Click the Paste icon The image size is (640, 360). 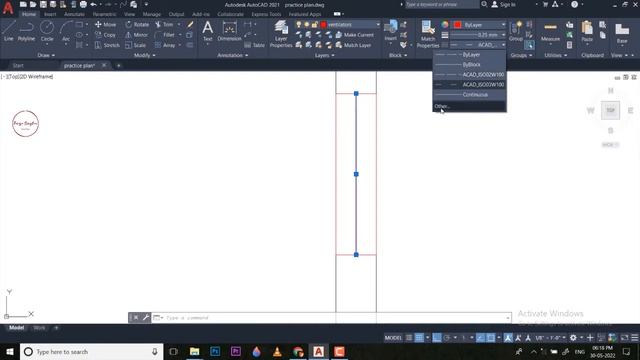coord(587,31)
